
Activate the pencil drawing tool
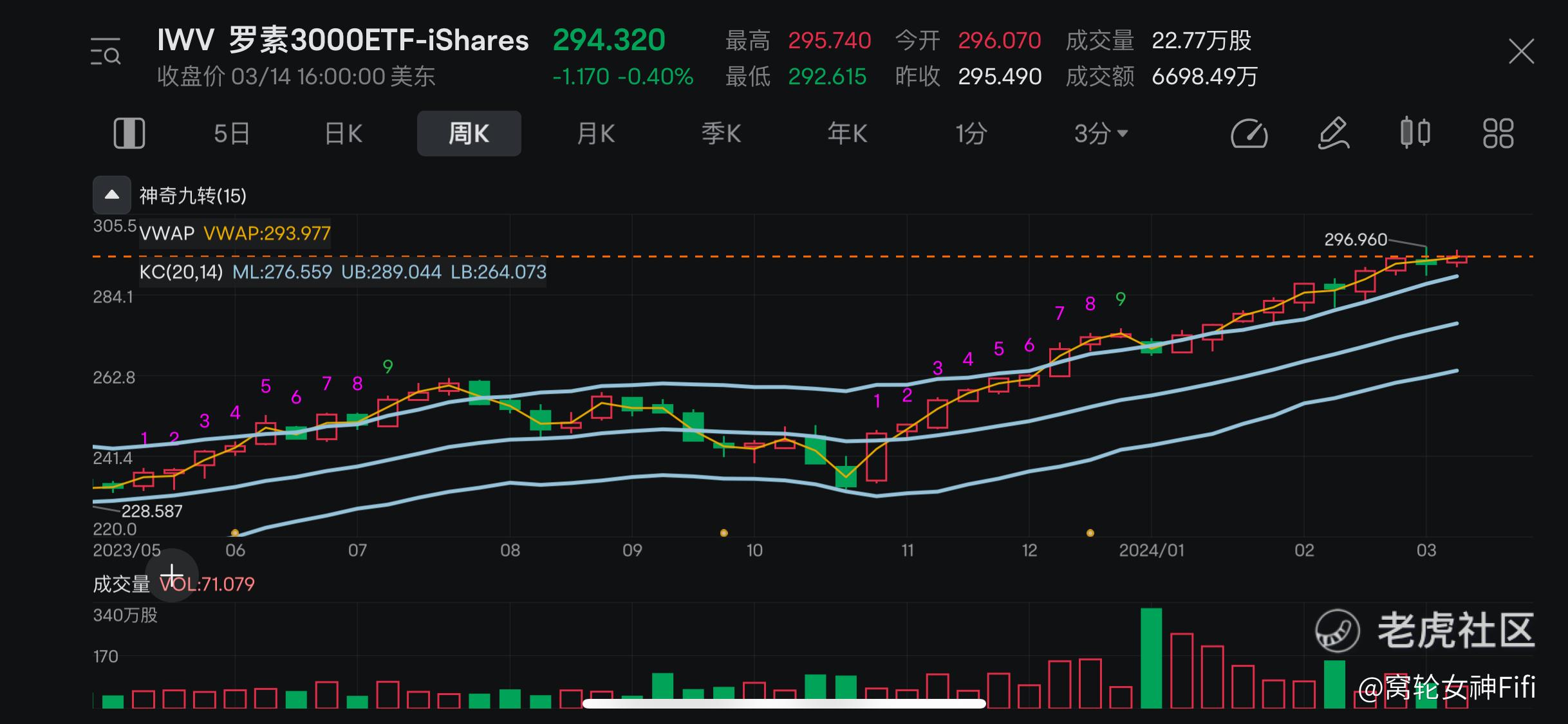click(x=1333, y=133)
